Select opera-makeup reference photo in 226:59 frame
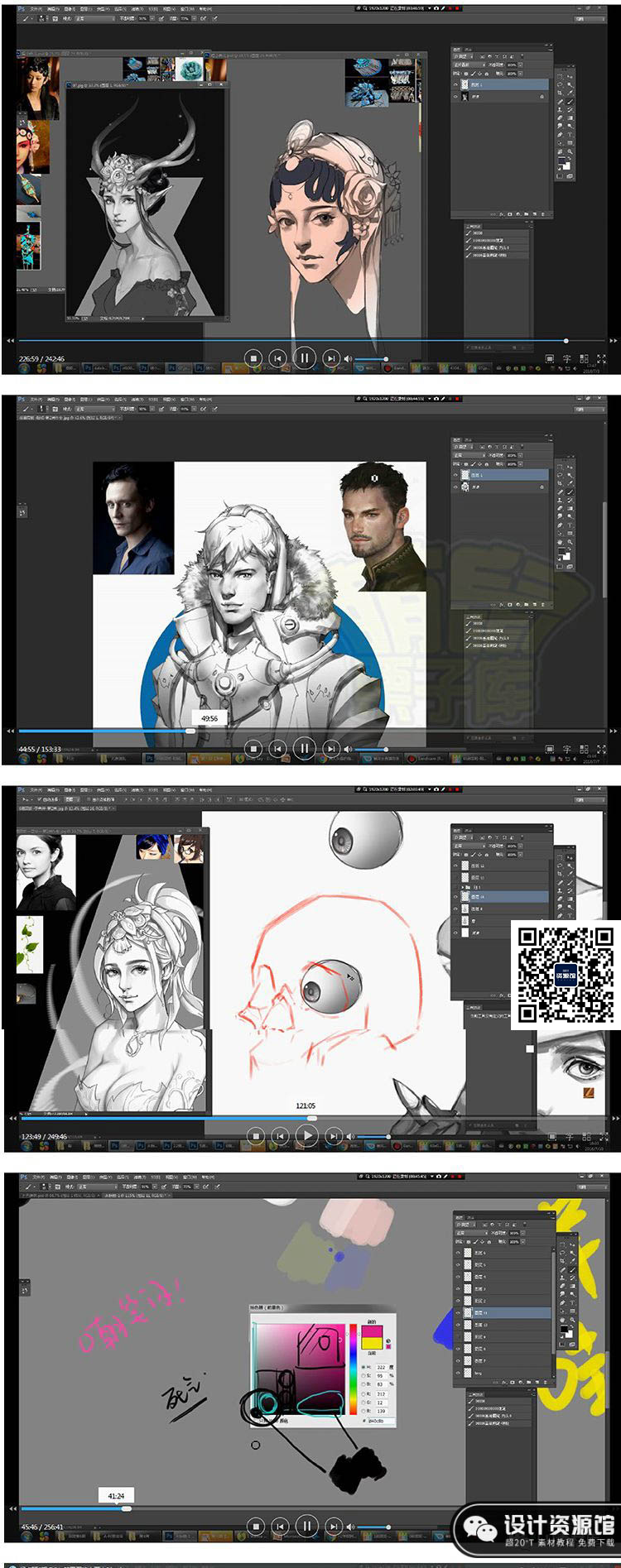The image size is (621, 1568). 33,146
